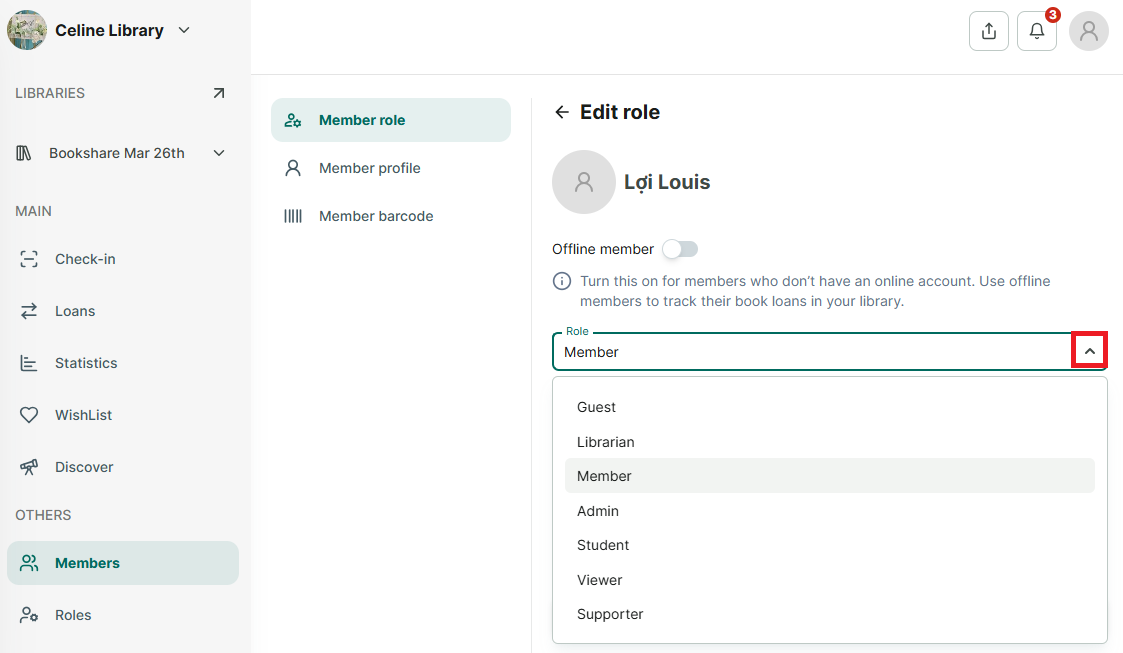Click Lợi Louis profile avatar
This screenshot has height=653, width=1123.
[x=584, y=182]
